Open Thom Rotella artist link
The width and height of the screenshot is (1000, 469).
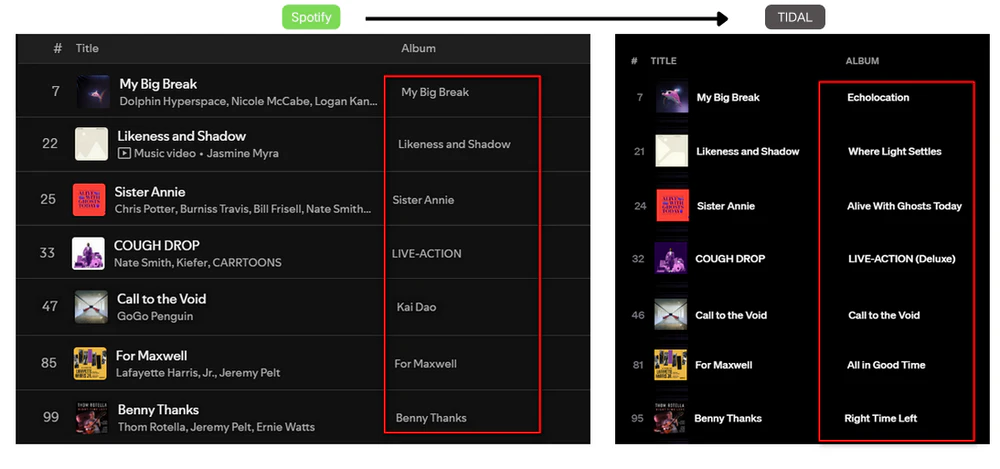click(152, 427)
